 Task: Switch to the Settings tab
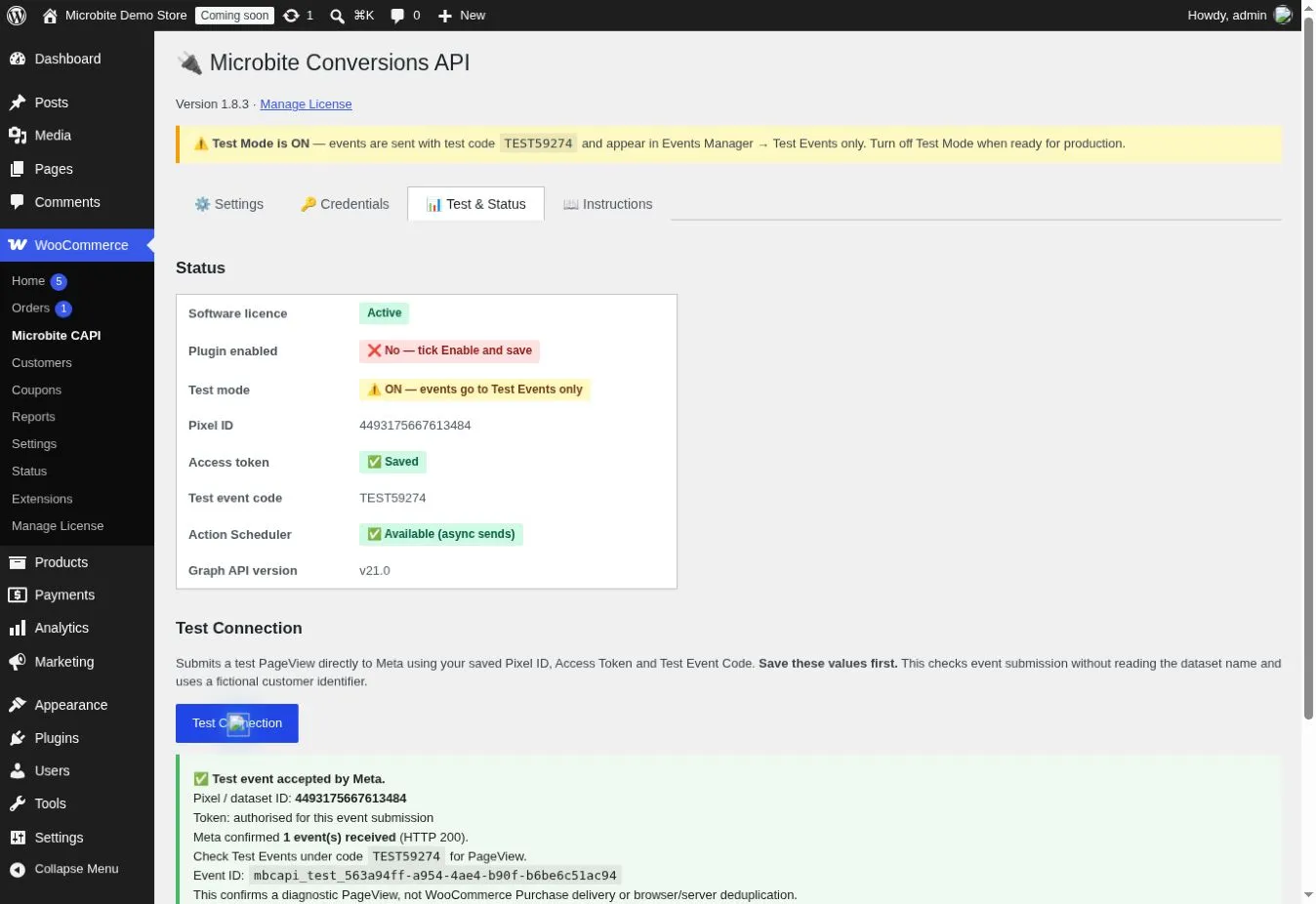point(229,204)
